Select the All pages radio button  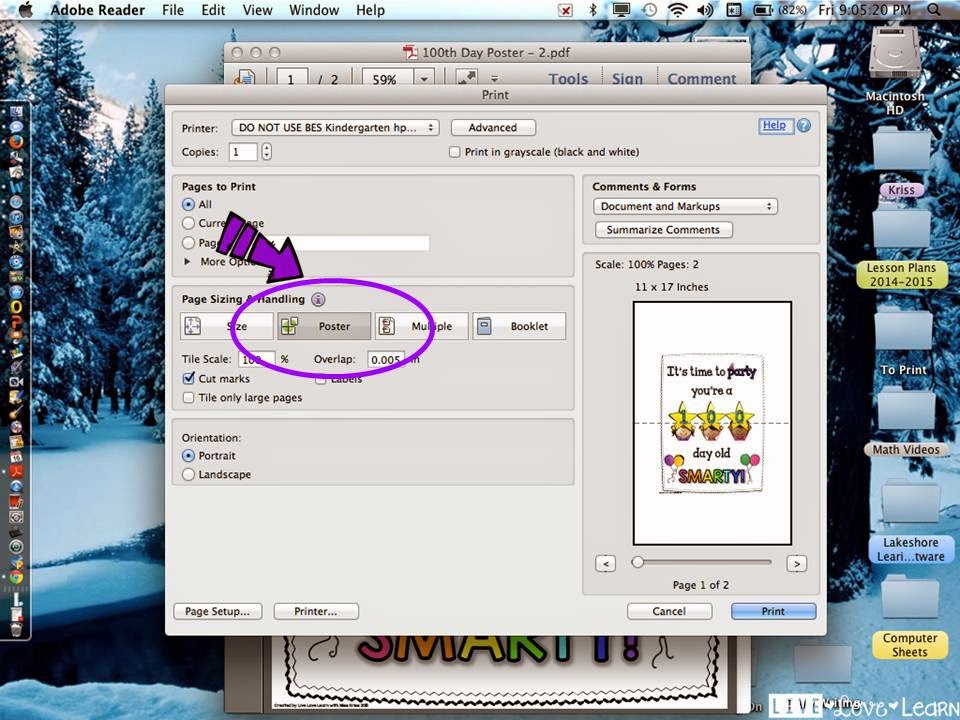(x=189, y=204)
